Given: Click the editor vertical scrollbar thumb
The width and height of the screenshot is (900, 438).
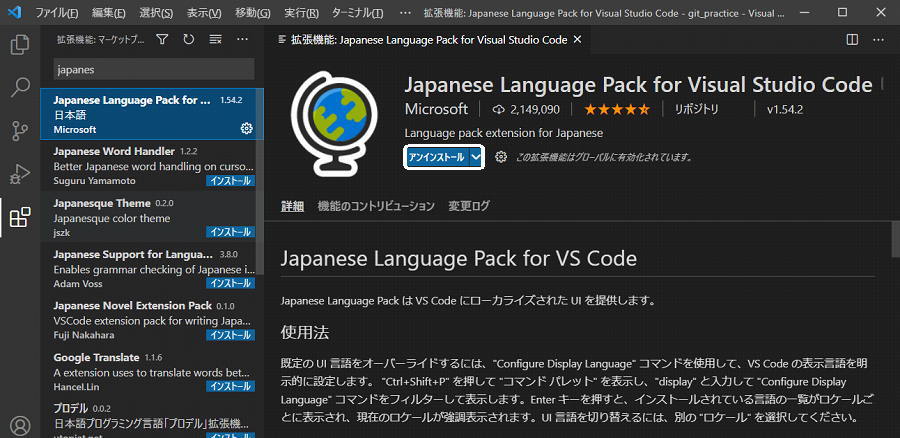Looking at the screenshot, I should (x=895, y=238).
